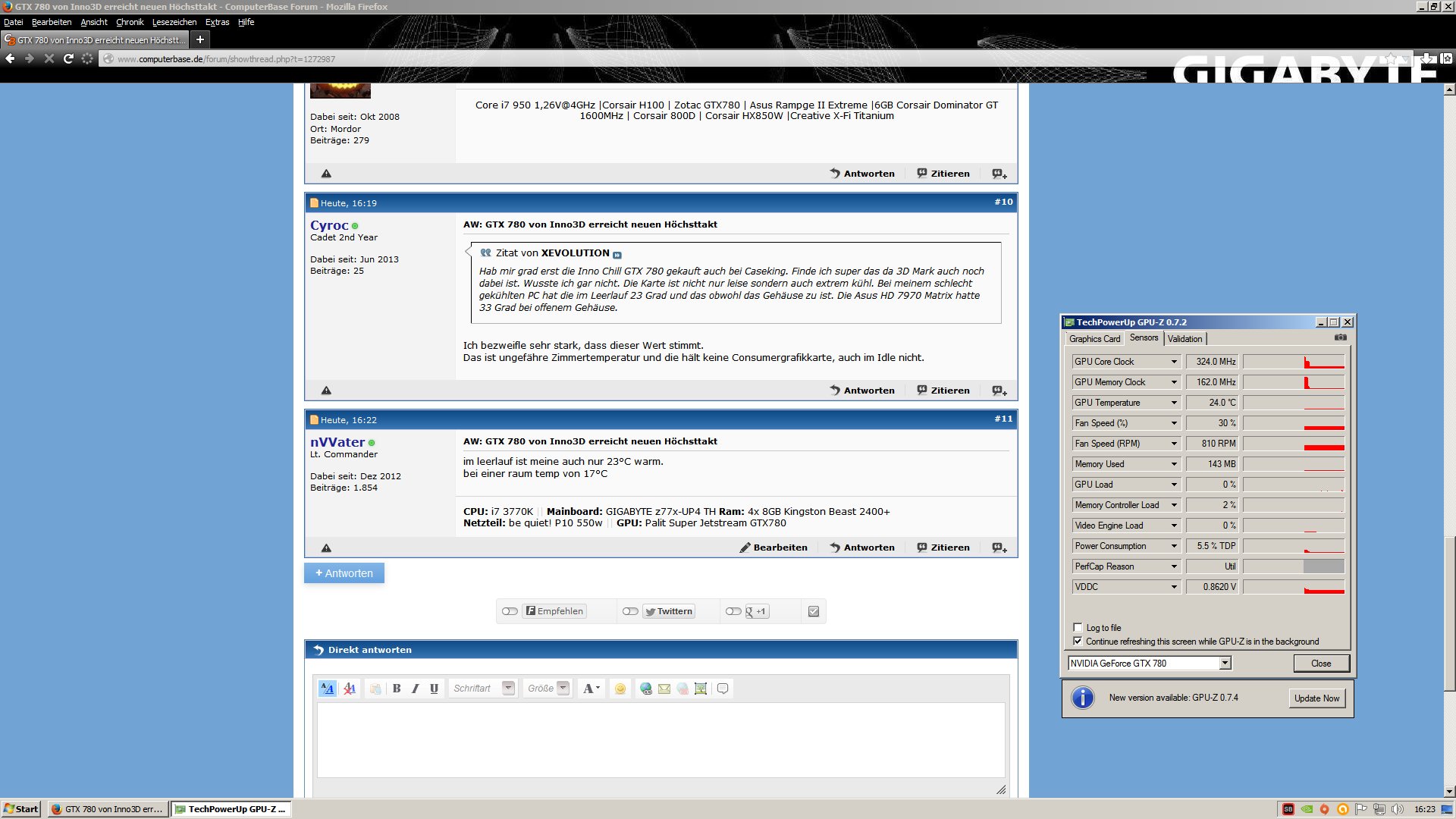Open the Fan Speed (%) dropdown

(1174, 423)
